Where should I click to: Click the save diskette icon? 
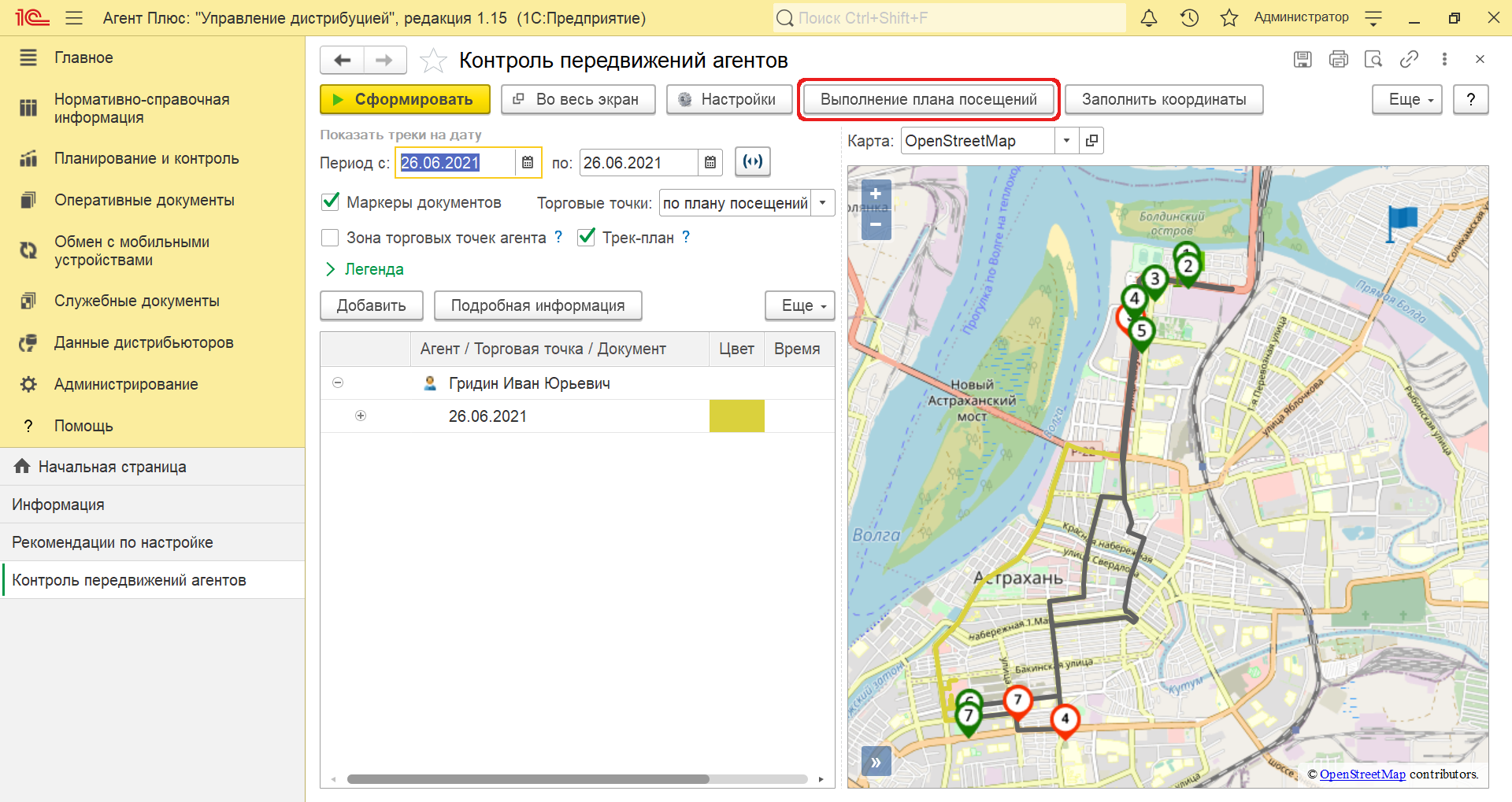click(x=1303, y=59)
